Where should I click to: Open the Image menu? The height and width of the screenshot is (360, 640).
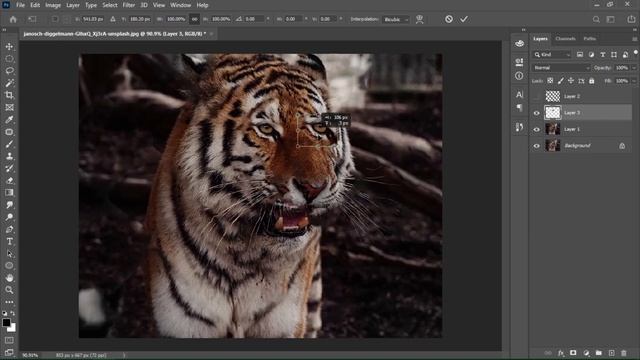(x=53, y=5)
